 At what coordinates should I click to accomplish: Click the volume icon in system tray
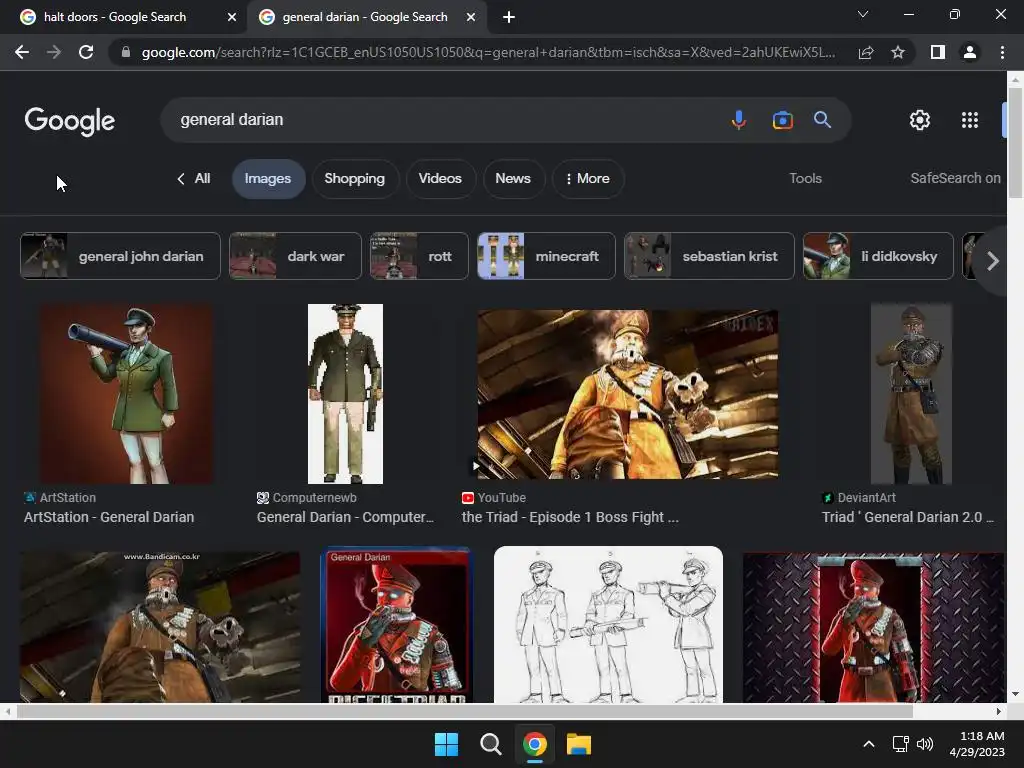click(x=925, y=744)
